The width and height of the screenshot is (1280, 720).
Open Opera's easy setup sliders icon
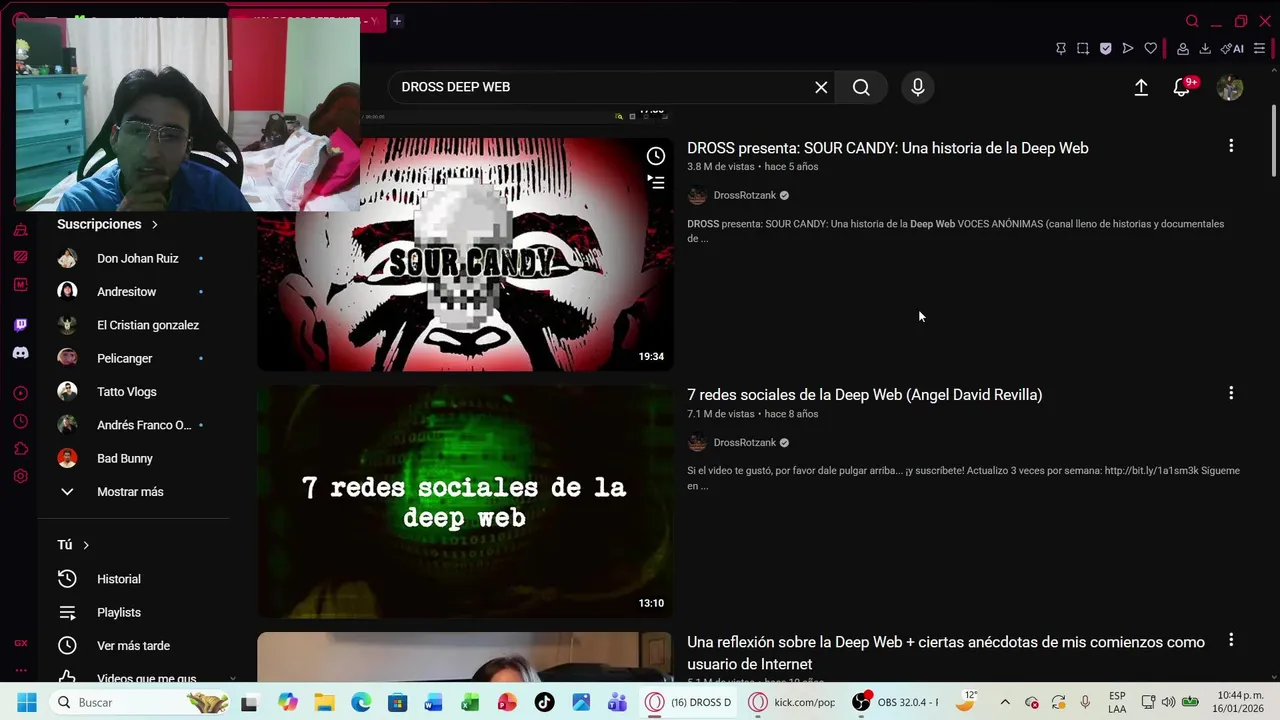click(x=1260, y=48)
